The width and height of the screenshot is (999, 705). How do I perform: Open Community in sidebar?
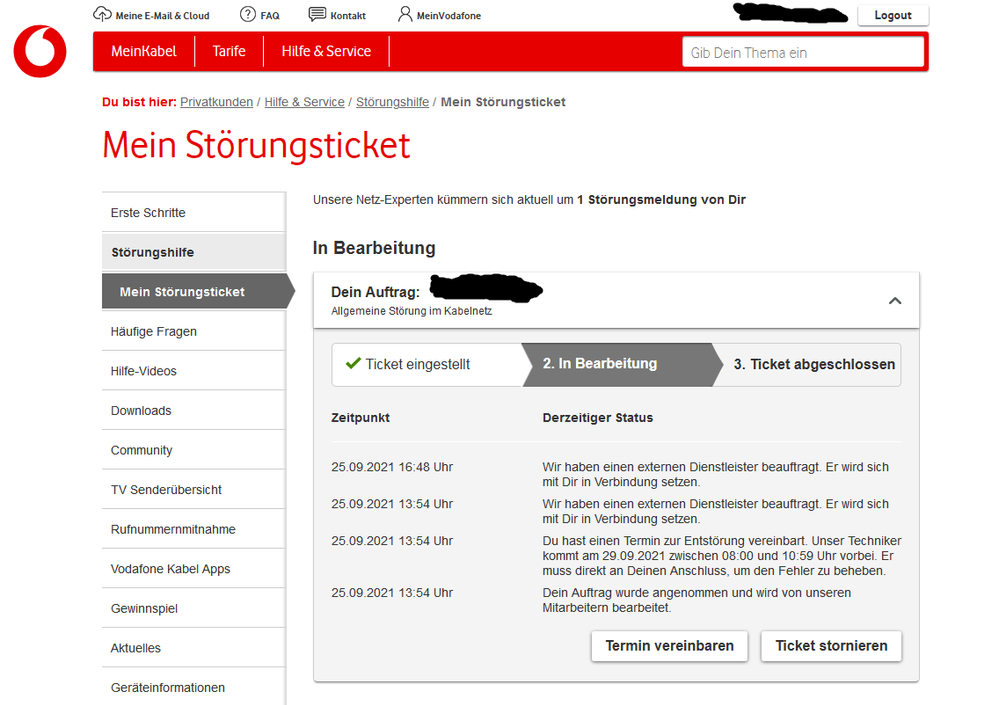click(193, 450)
